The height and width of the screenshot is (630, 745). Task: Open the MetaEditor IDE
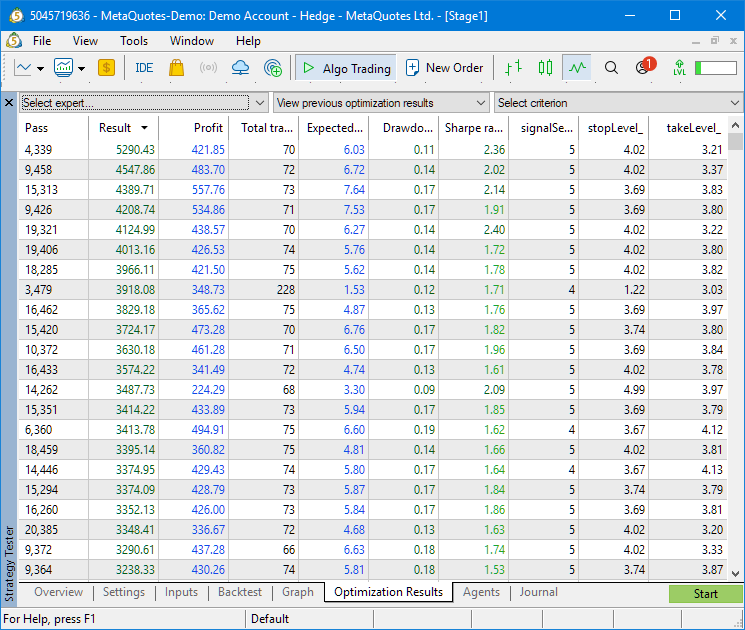144,68
